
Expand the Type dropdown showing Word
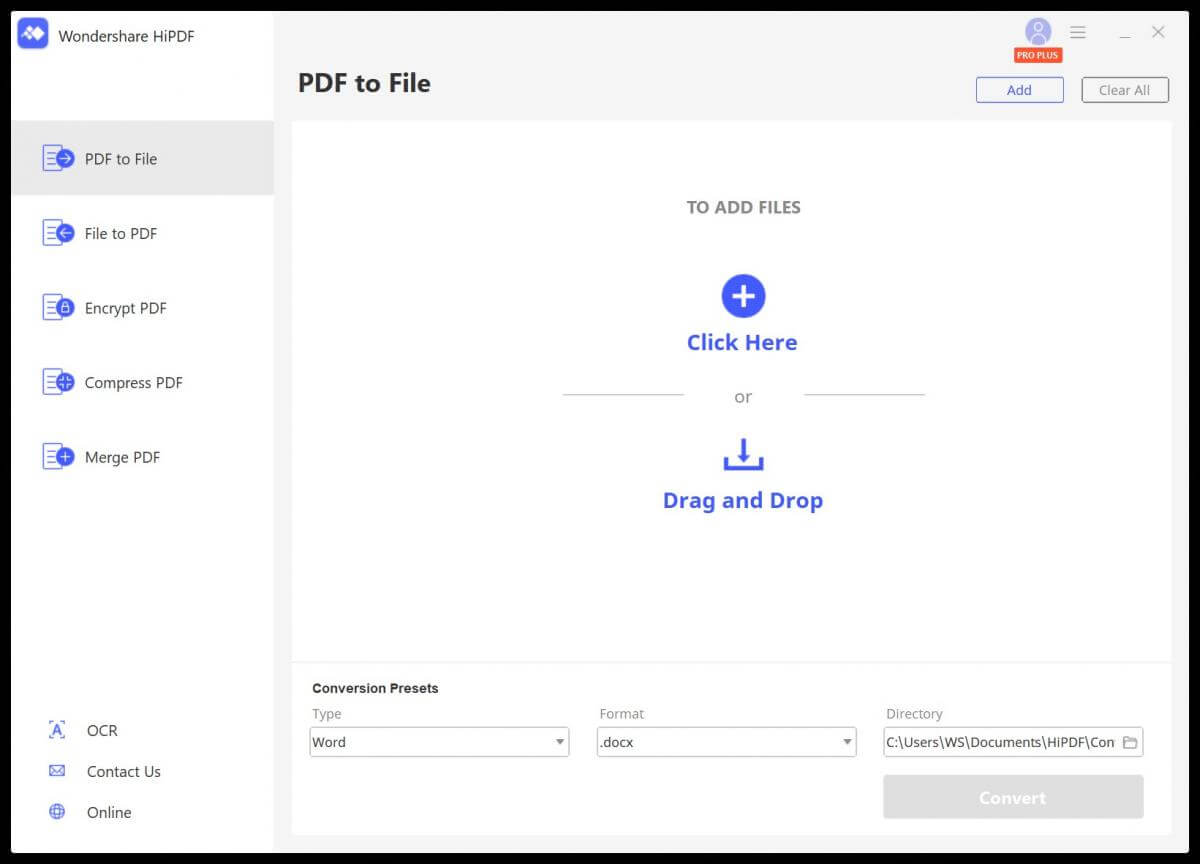click(x=439, y=742)
